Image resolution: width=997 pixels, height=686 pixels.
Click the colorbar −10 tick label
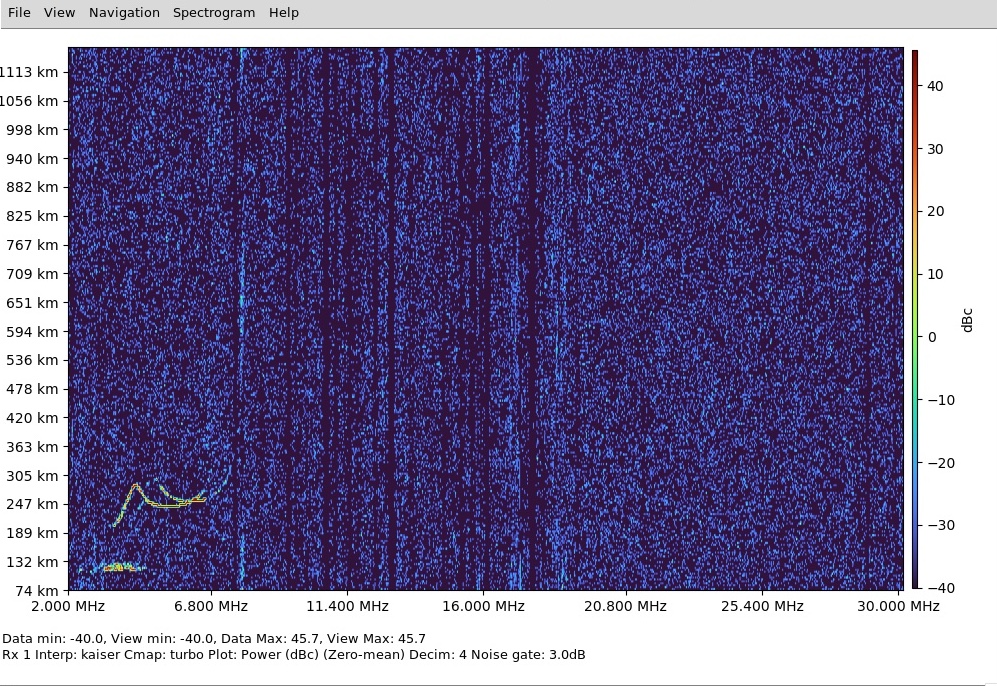[941, 401]
